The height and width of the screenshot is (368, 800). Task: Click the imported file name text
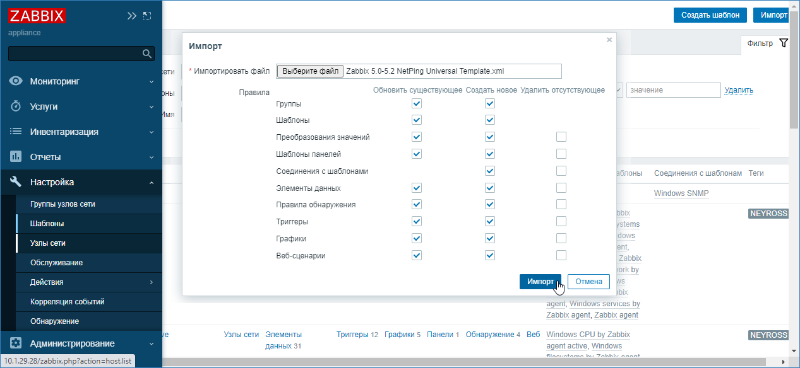pyautogui.click(x=425, y=71)
